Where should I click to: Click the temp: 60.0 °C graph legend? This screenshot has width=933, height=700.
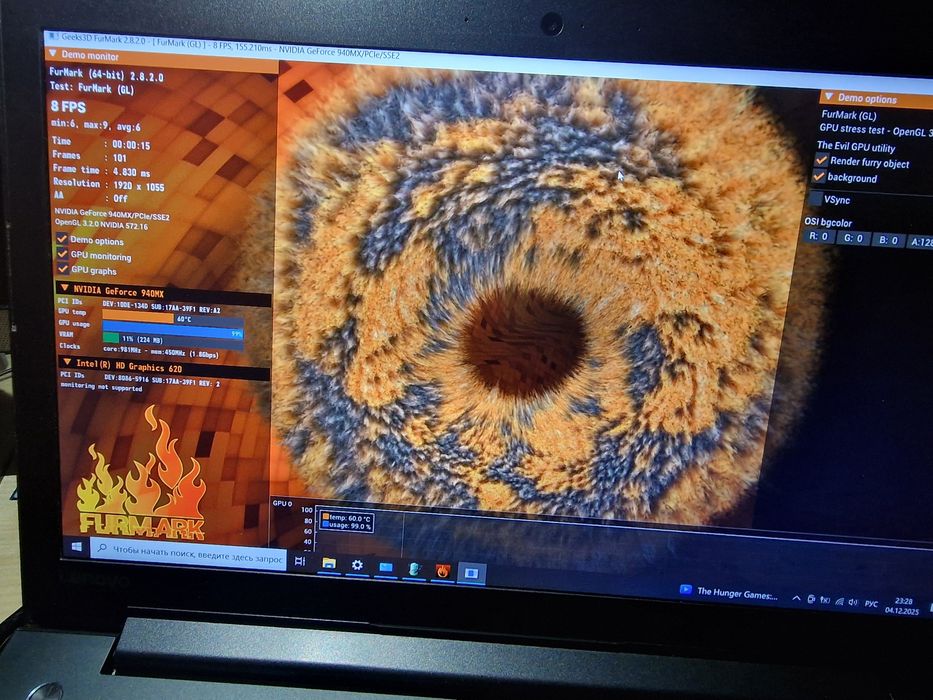pyautogui.click(x=346, y=518)
